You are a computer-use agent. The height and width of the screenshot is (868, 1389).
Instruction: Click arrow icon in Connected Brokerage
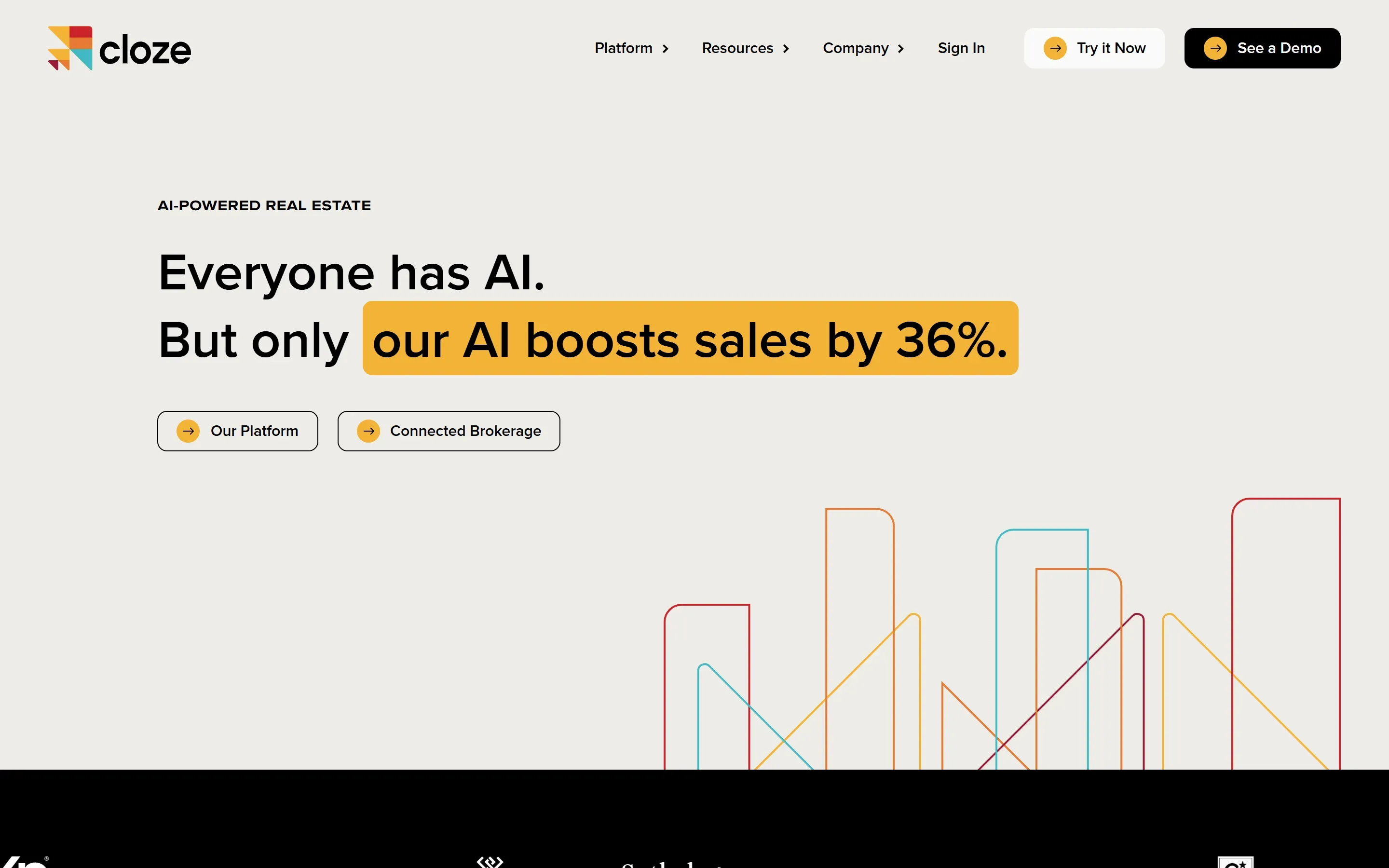pos(368,431)
